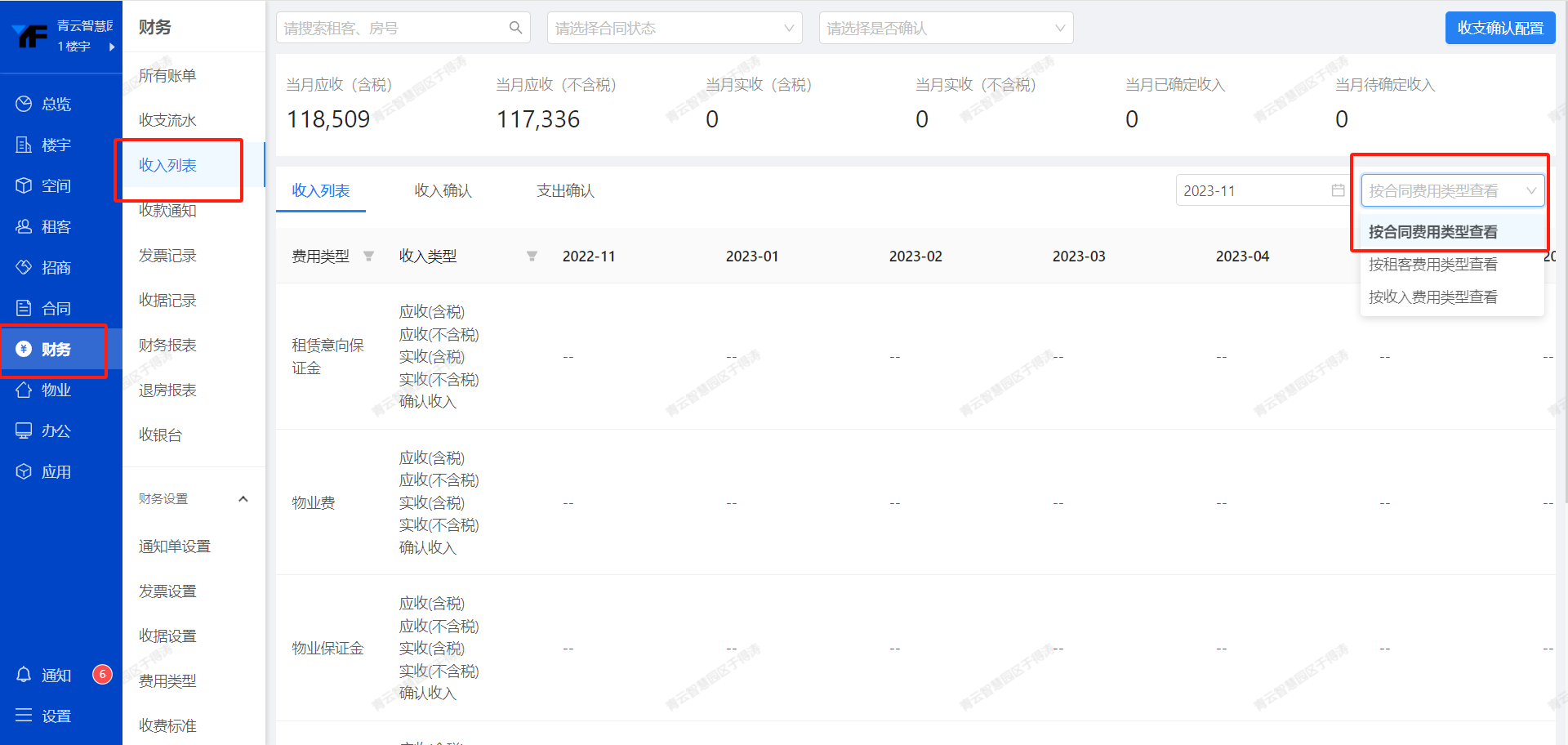Click the tenant and room search field
The image size is (1568, 745).
point(392,28)
